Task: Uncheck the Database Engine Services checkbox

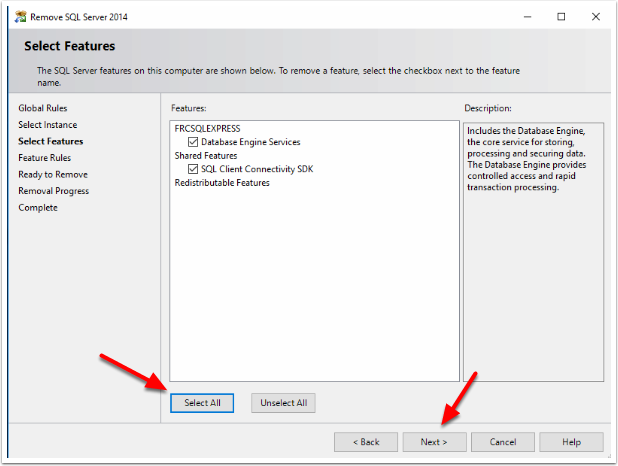Action: pyautogui.click(x=193, y=142)
